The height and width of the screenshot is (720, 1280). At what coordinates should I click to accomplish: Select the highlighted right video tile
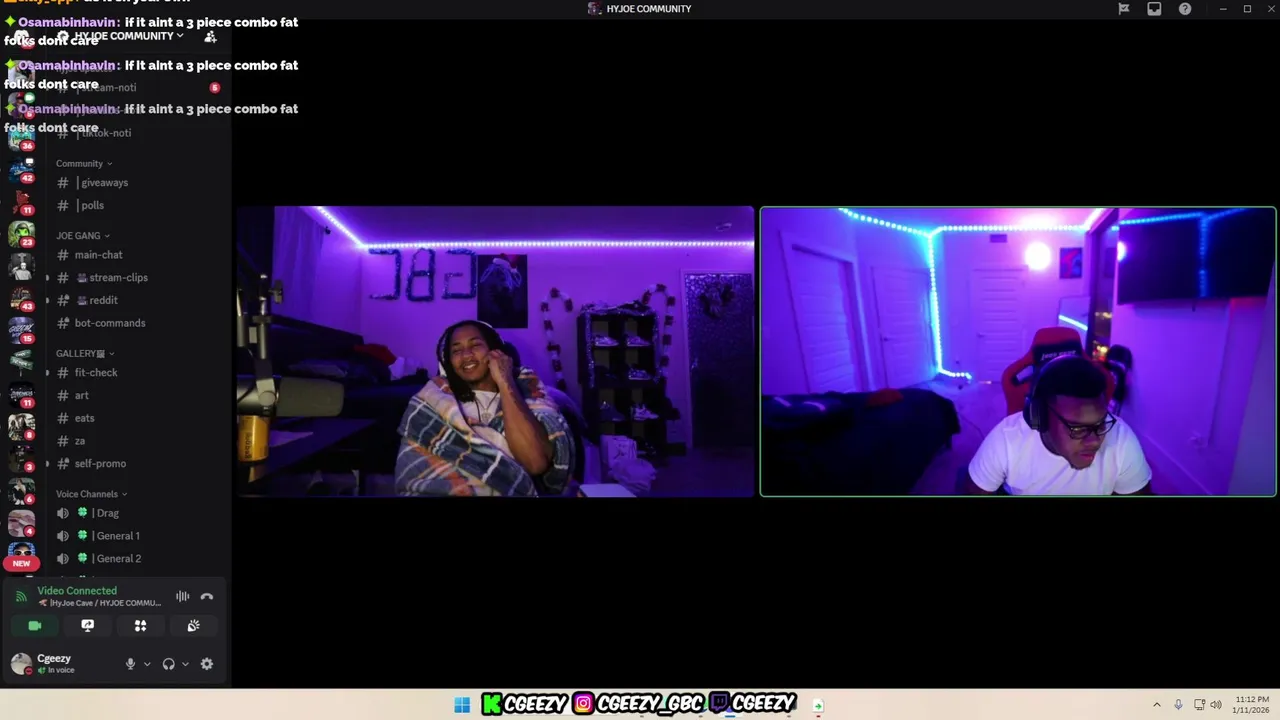[x=1018, y=351]
